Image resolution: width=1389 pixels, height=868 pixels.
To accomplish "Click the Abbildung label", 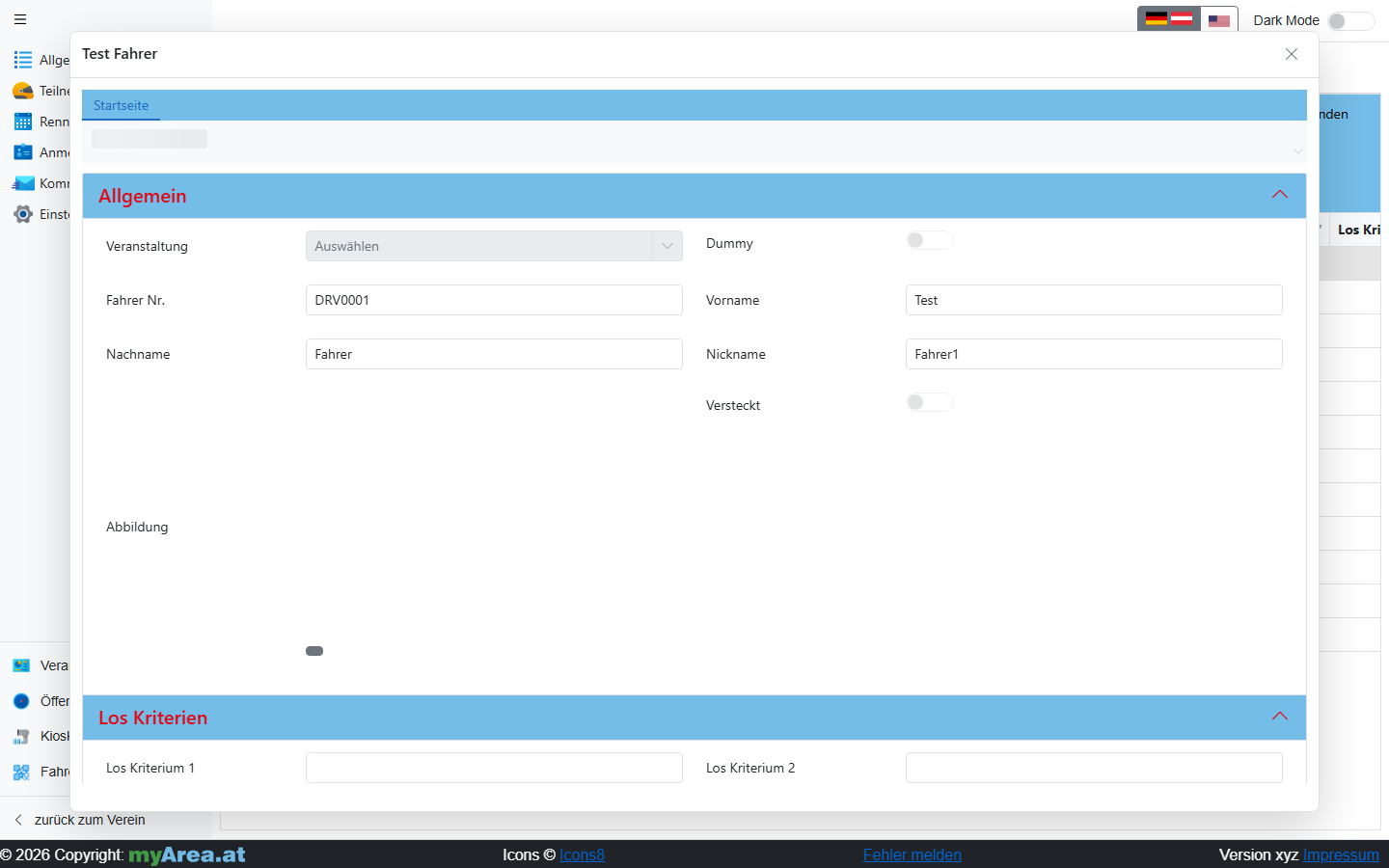I will [x=137, y=527].
